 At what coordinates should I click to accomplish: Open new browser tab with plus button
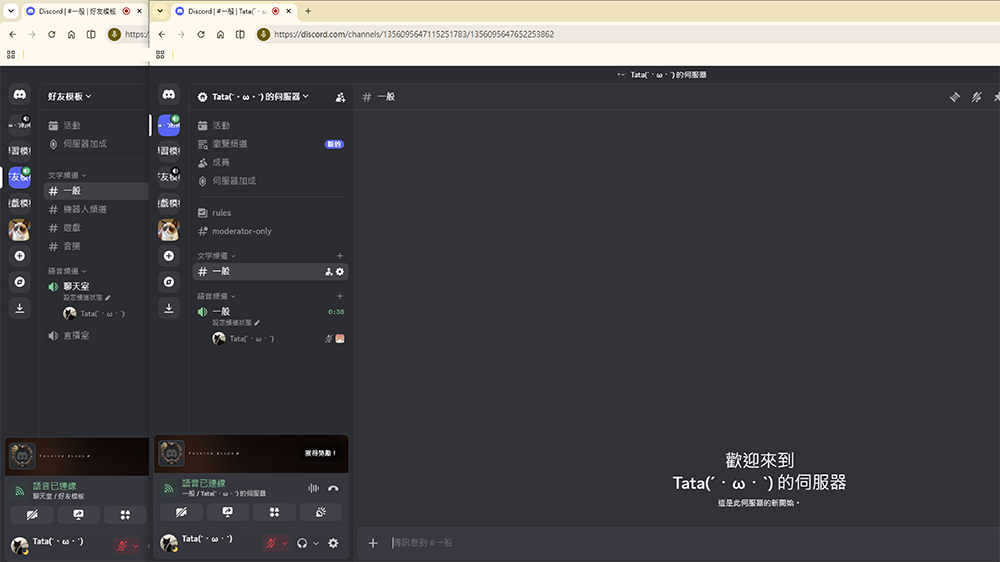[x=308, y=11]
